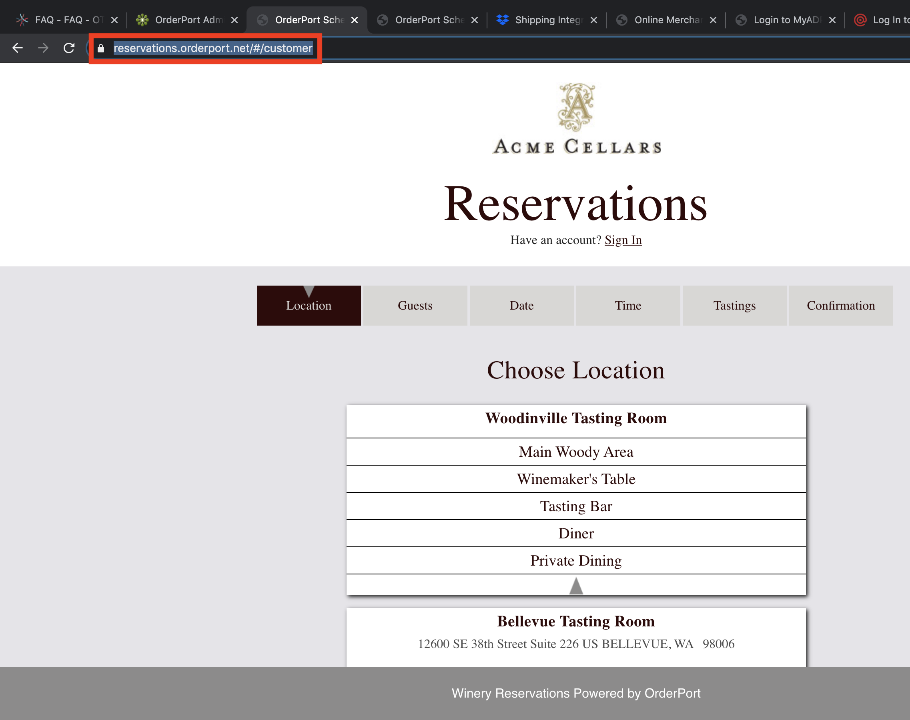Switch to the Log In browser tab
This screenshot has width=910, height=720.
click(881, 20)
